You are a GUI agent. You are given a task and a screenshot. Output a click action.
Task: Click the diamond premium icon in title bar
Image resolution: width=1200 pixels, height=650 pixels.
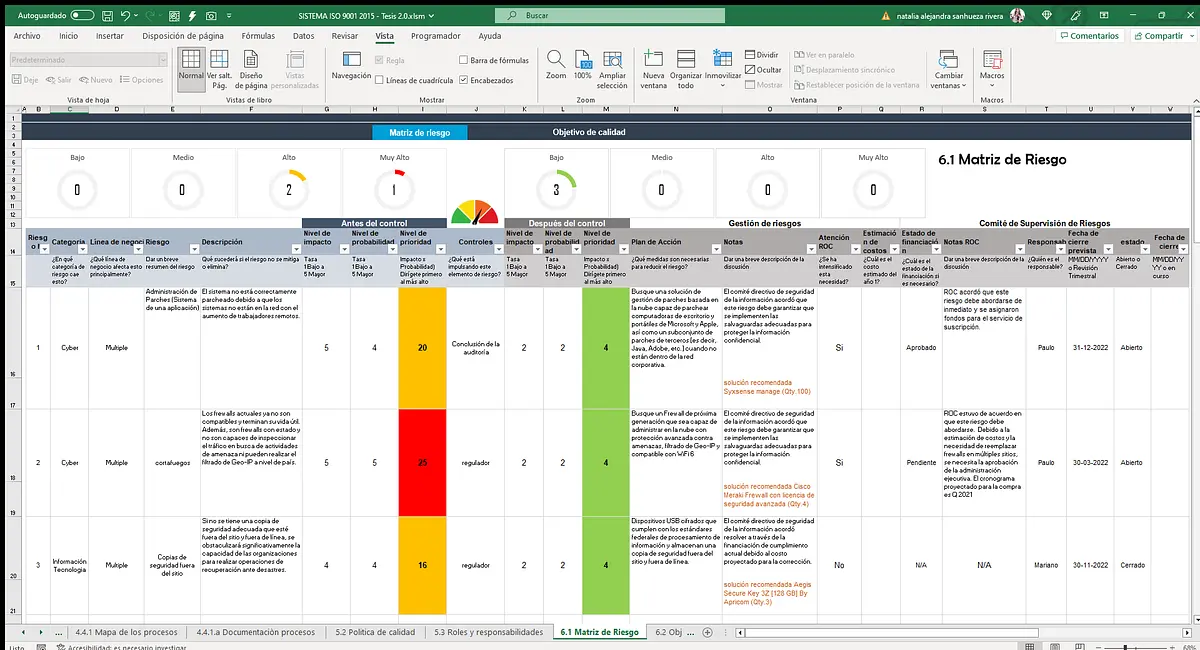pos(1047,16)
